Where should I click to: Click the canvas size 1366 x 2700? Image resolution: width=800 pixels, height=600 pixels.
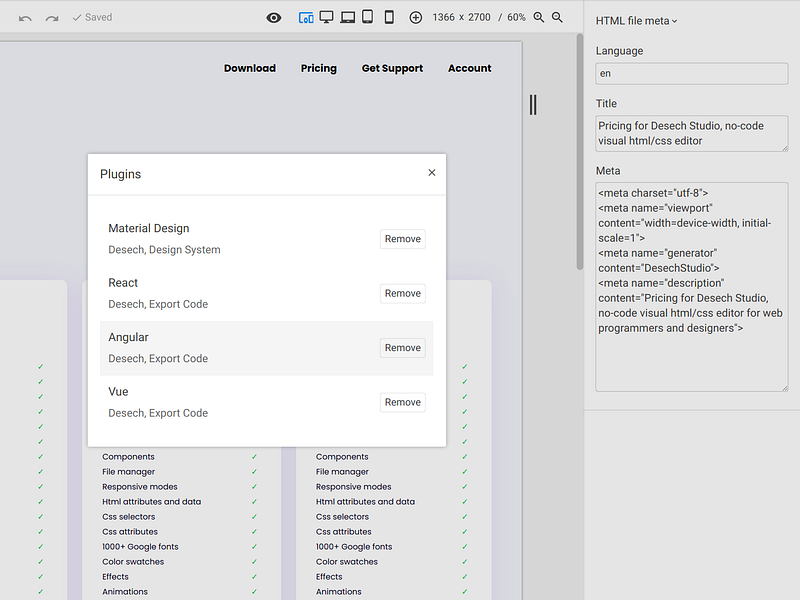461,17
